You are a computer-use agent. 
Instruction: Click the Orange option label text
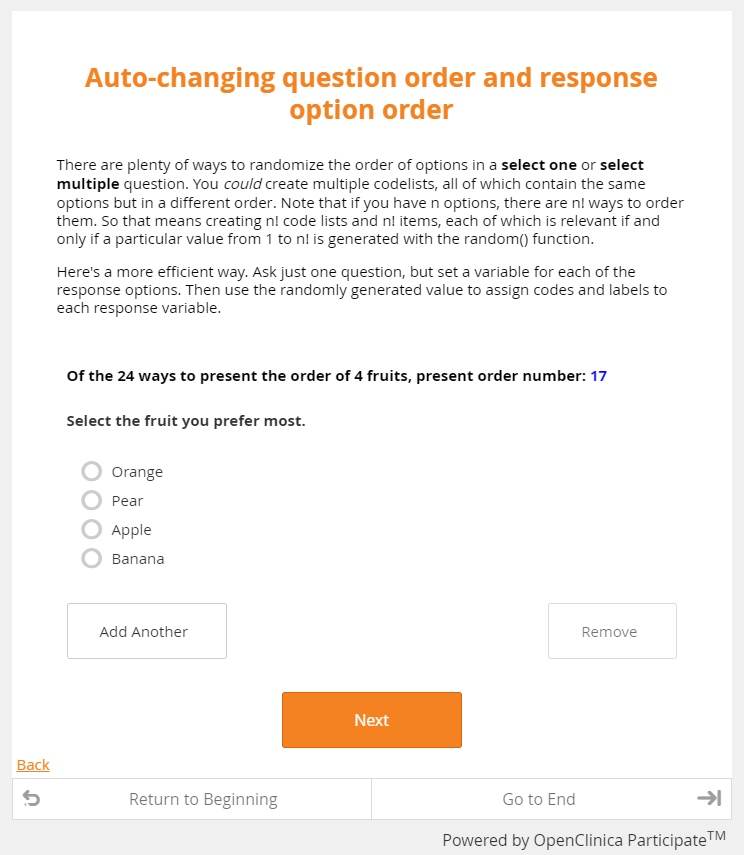point(137,472)
